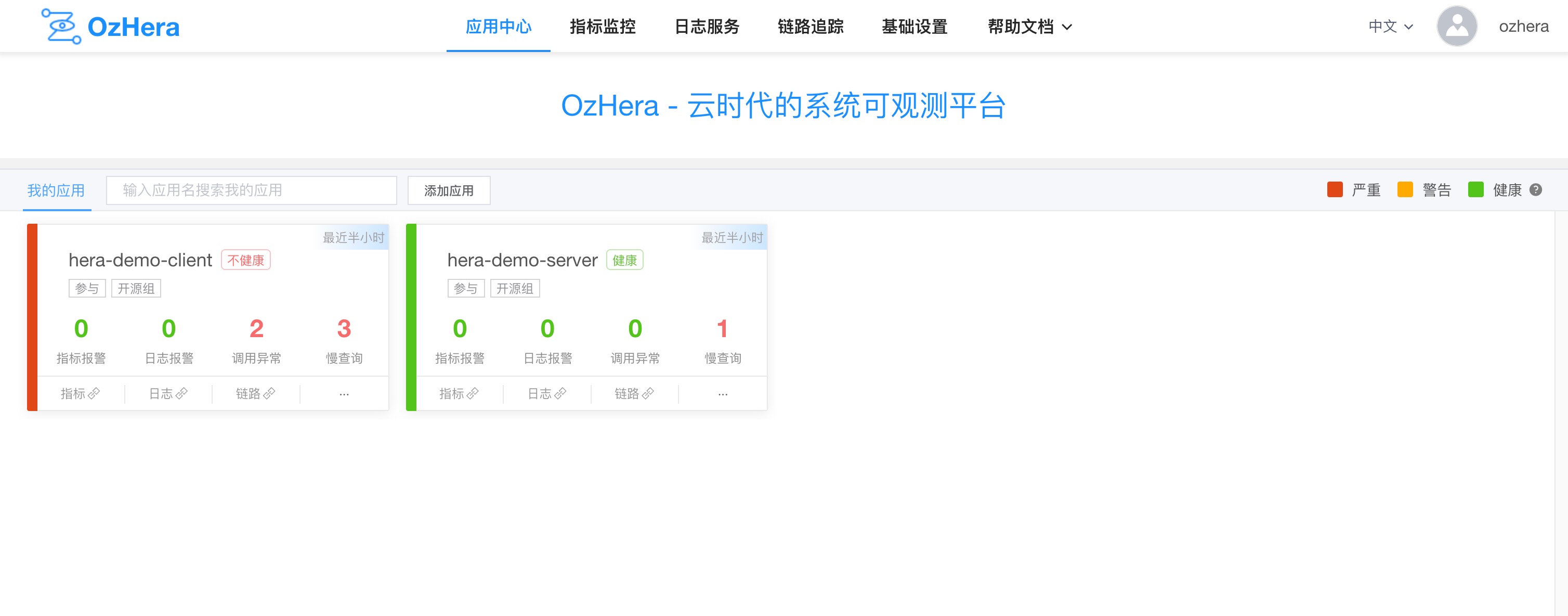The image size is (1568, 616).
Task: Click 指标报警 count 0 on hera-demo-server
Action: pos(460,329)
